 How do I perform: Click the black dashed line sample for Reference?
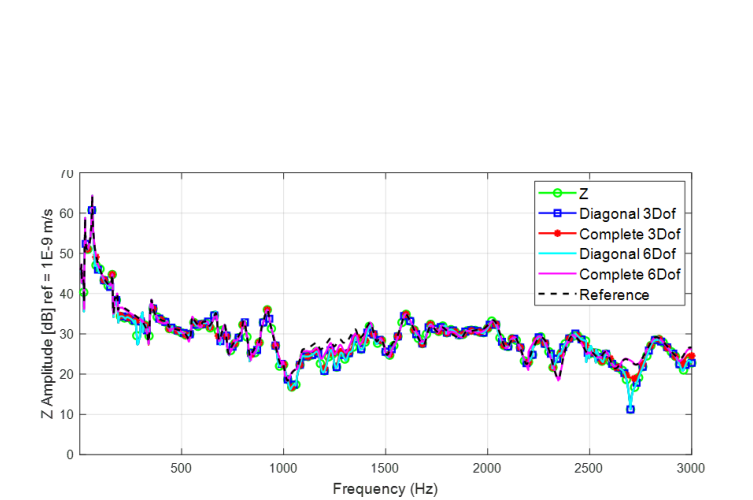[x=557, y=294]
